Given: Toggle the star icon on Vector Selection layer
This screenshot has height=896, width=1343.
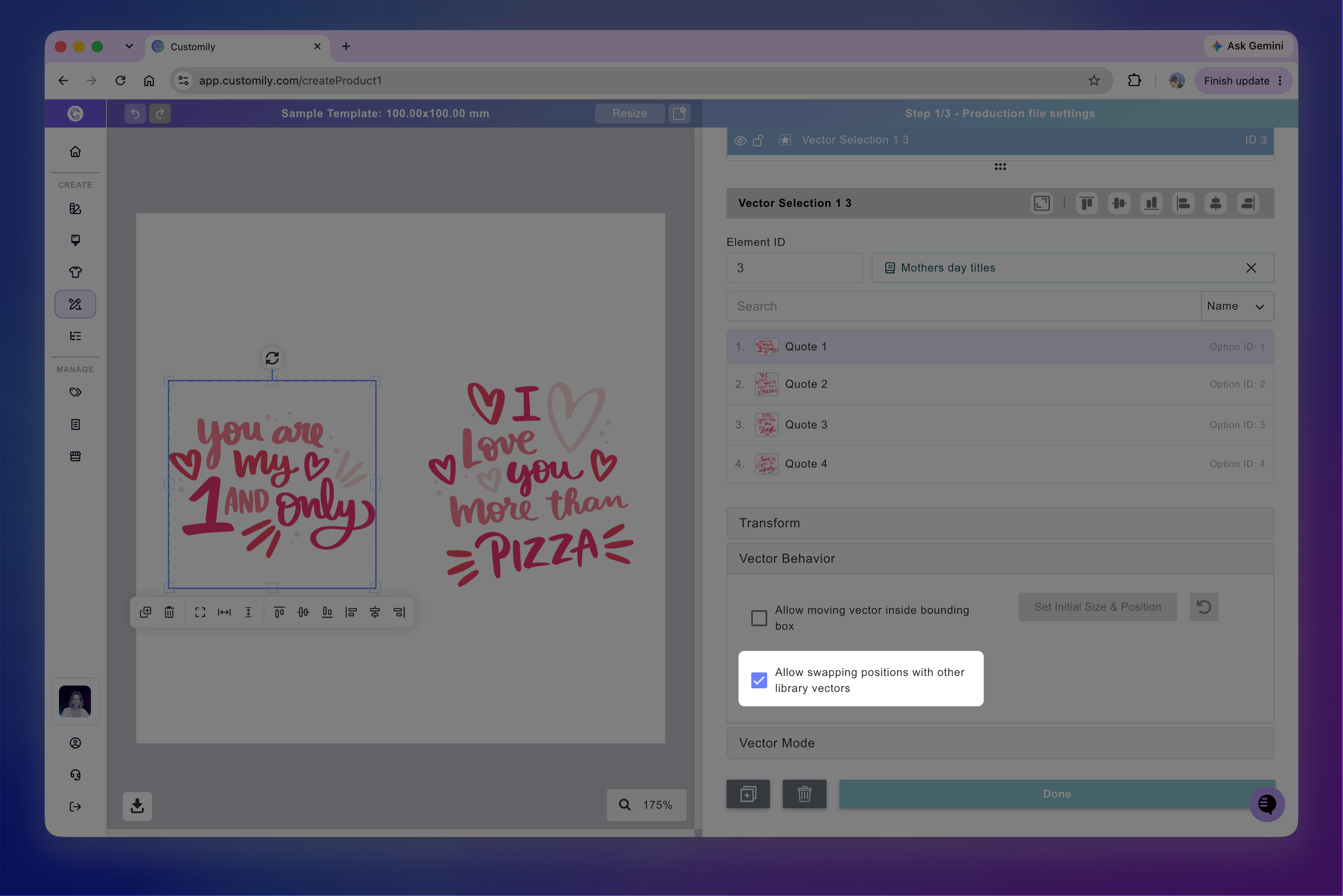Looking at the screenshot, I should [785, 140].
